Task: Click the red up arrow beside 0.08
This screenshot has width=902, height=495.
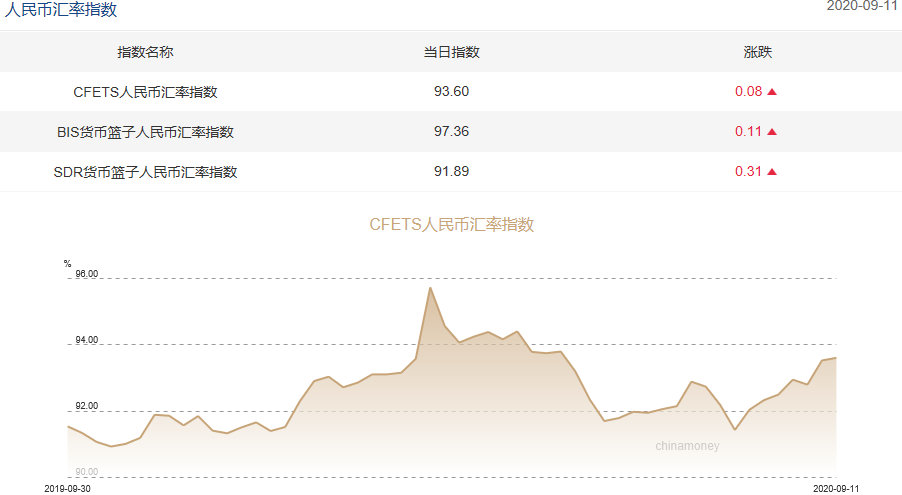Action: click(x=772, y=92)
